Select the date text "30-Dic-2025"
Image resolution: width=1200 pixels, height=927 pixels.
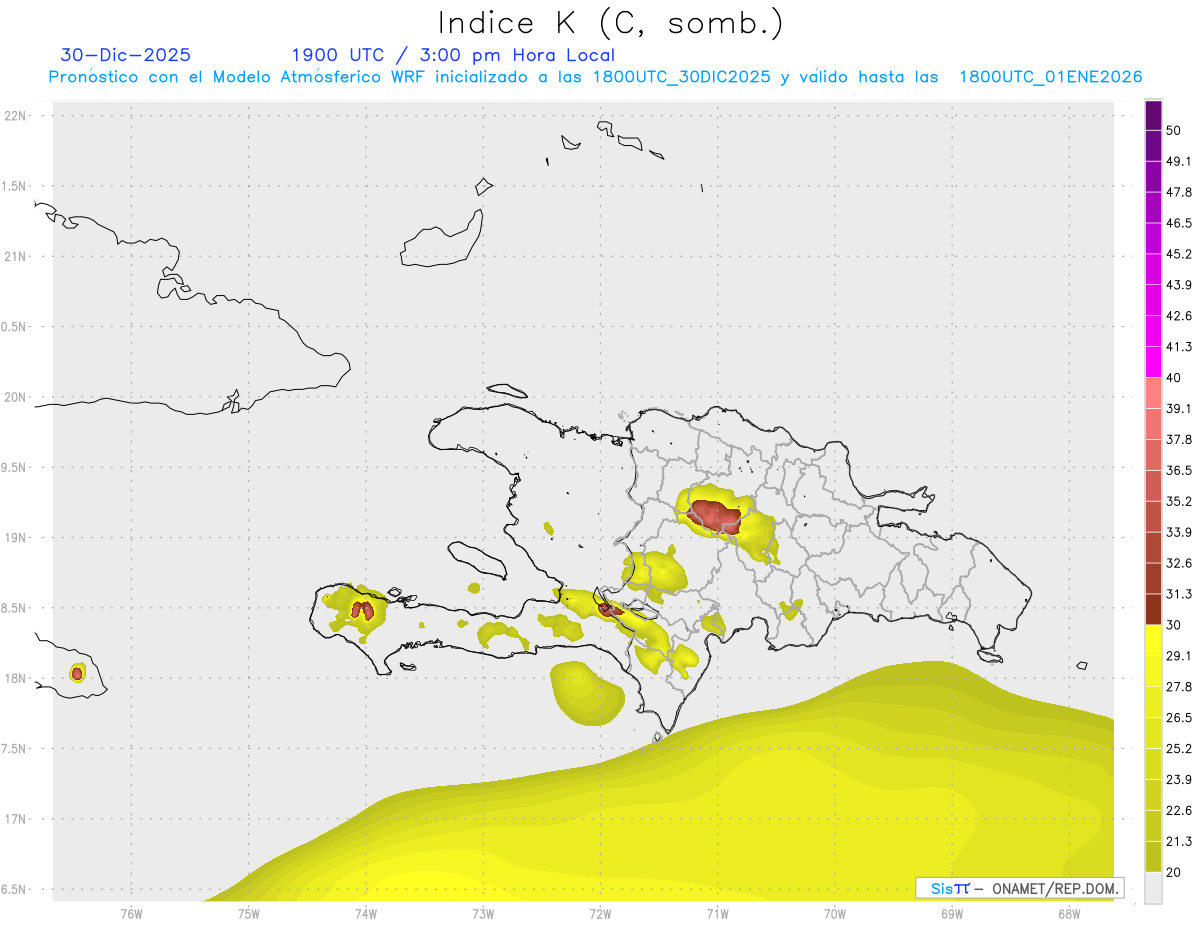pos(126,55)
